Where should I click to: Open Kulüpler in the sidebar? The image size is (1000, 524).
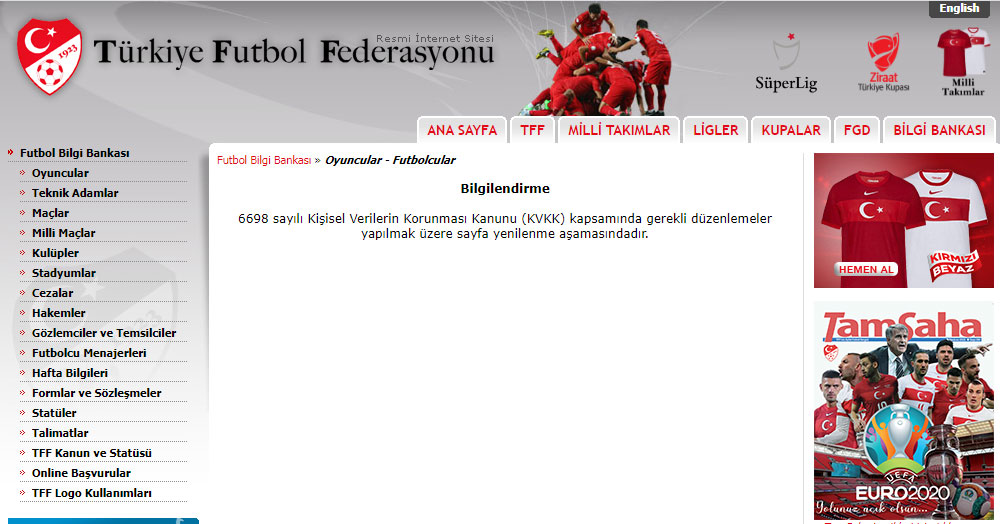pos(55,252)
